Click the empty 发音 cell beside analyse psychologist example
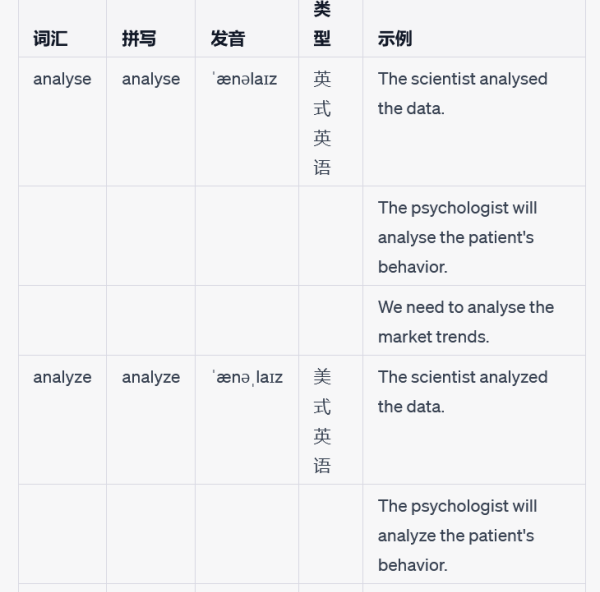Screen dimensions: 600x592 247,236
